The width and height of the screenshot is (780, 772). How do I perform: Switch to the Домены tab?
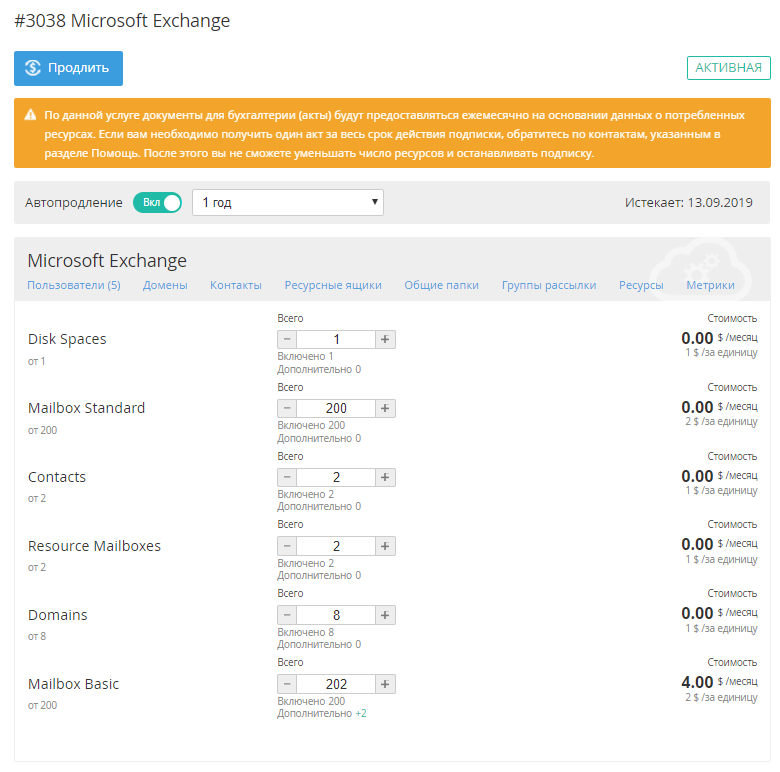tap(165, 285)
